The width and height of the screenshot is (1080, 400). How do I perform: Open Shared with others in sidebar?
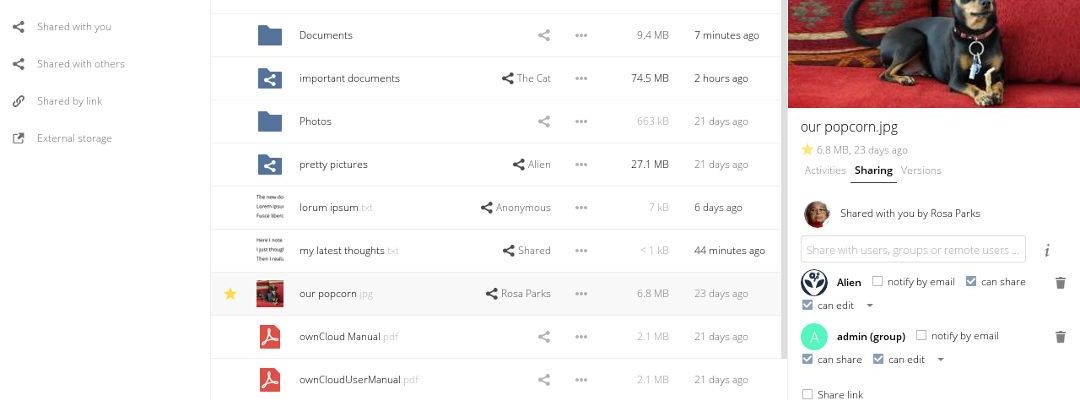[x=80, y=64]
